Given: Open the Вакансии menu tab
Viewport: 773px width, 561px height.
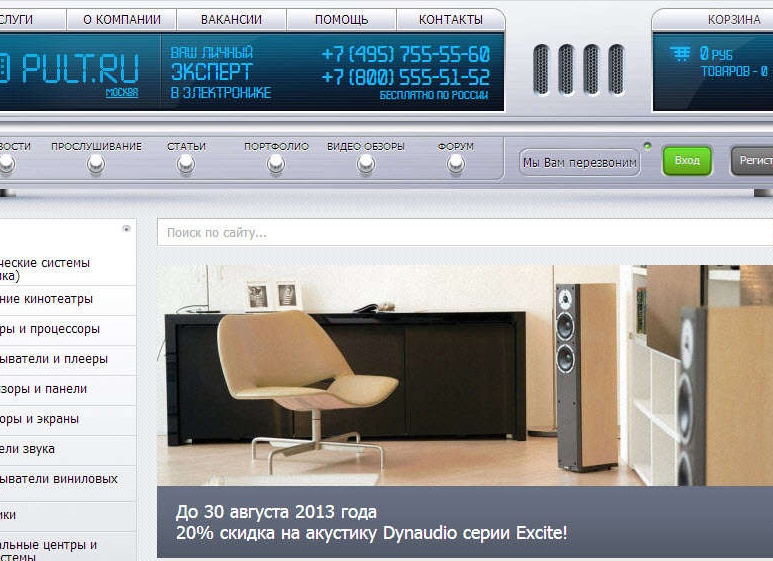Looking at the screenshot, I should (231, 19).
